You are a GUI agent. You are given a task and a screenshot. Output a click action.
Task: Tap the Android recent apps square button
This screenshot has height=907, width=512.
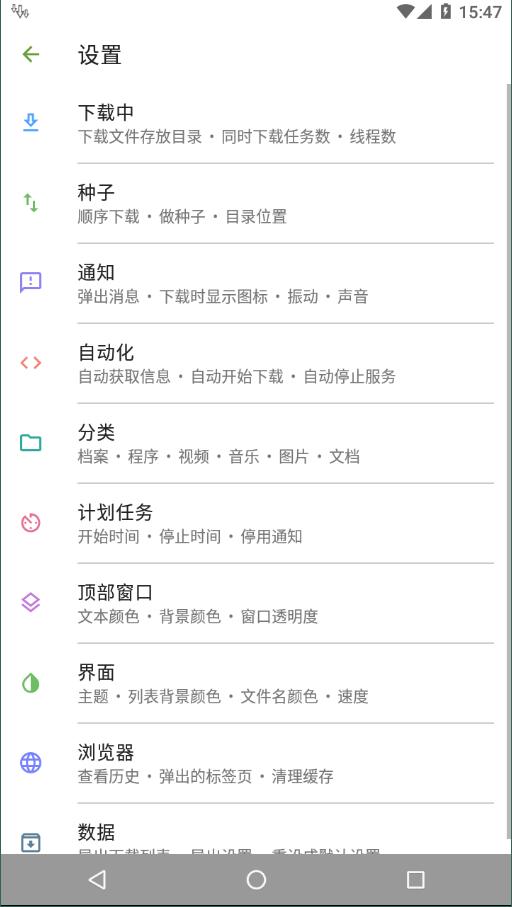click(x=415, y=880)
